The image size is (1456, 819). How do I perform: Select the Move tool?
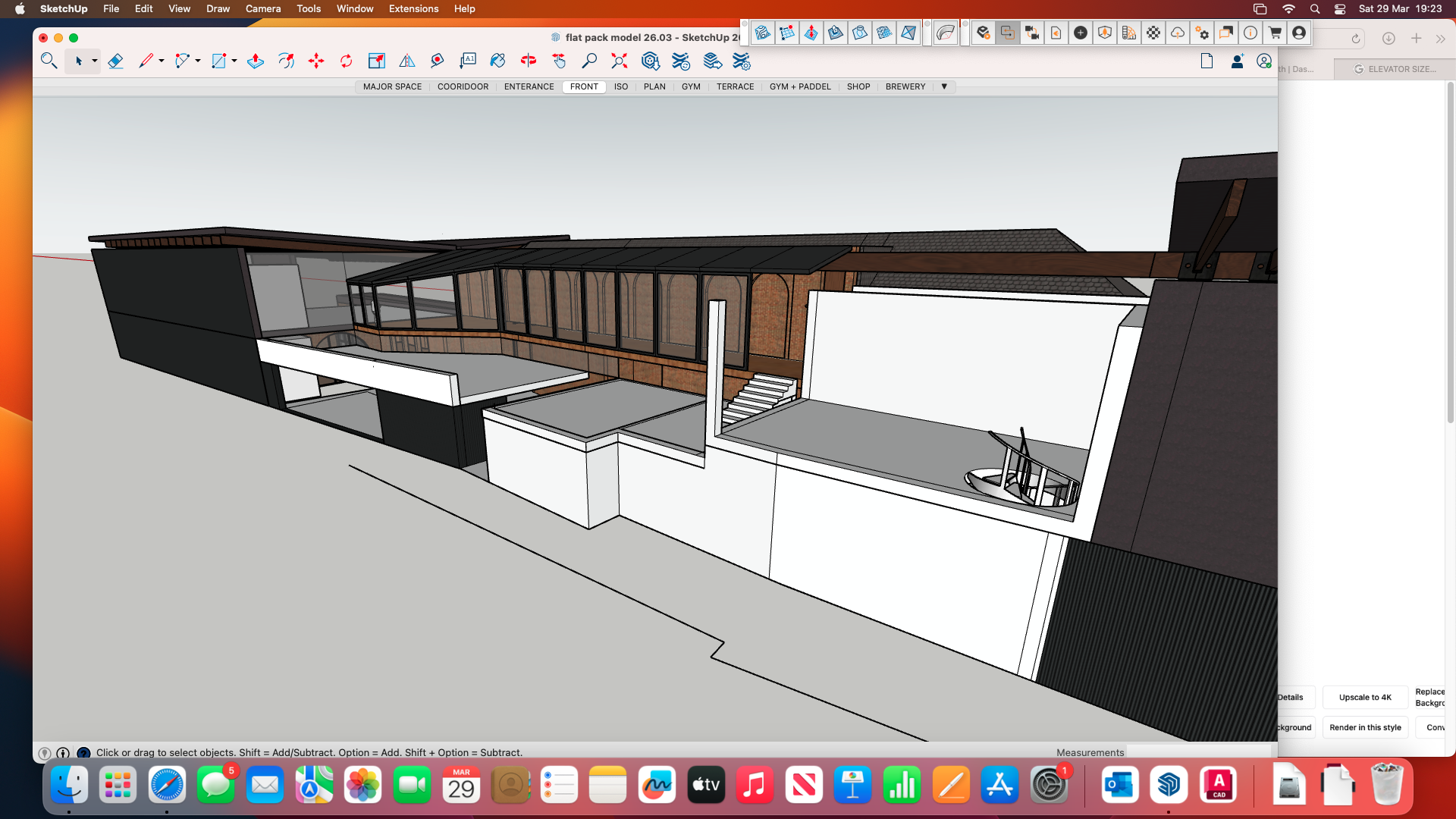coord(316,61)
